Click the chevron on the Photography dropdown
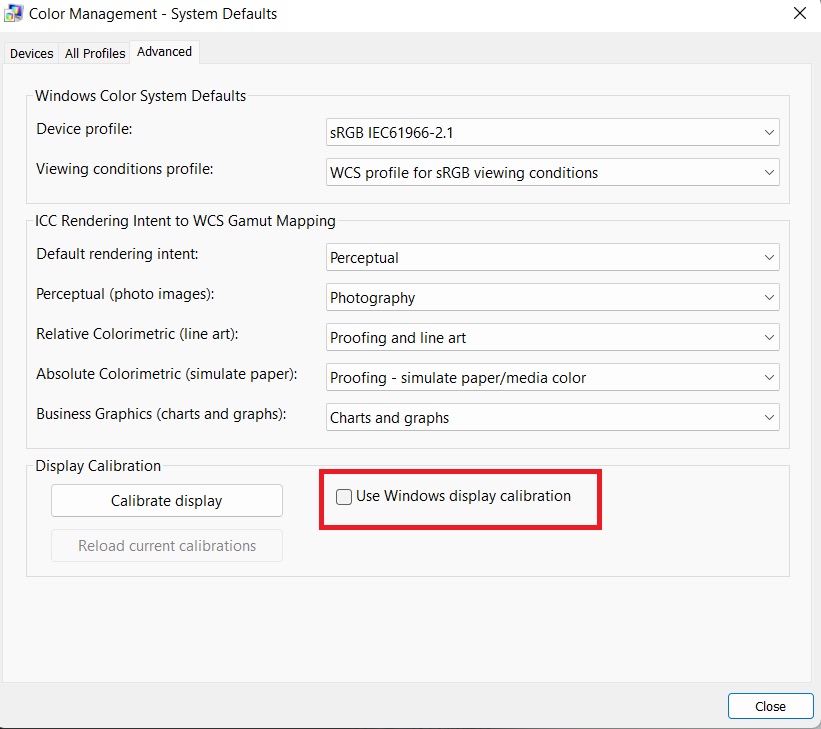821x729 pixels. click(x=769, y=297)
